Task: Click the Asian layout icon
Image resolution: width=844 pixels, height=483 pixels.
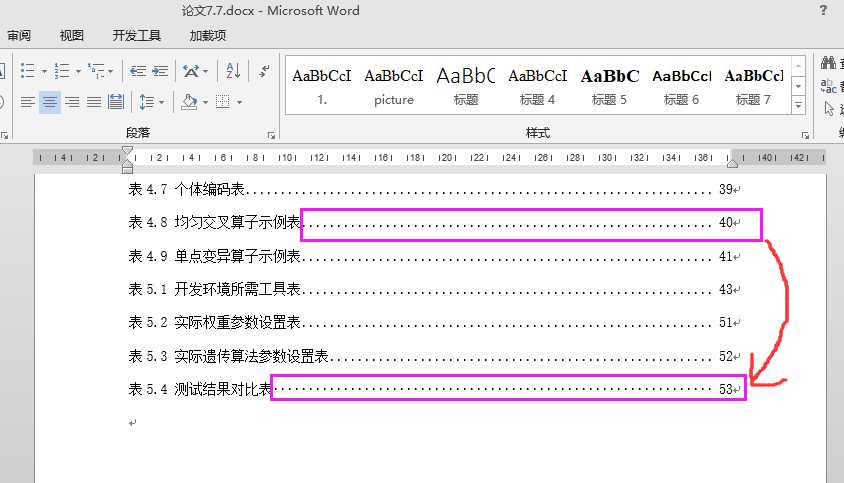Action: (x=191, y=71)
